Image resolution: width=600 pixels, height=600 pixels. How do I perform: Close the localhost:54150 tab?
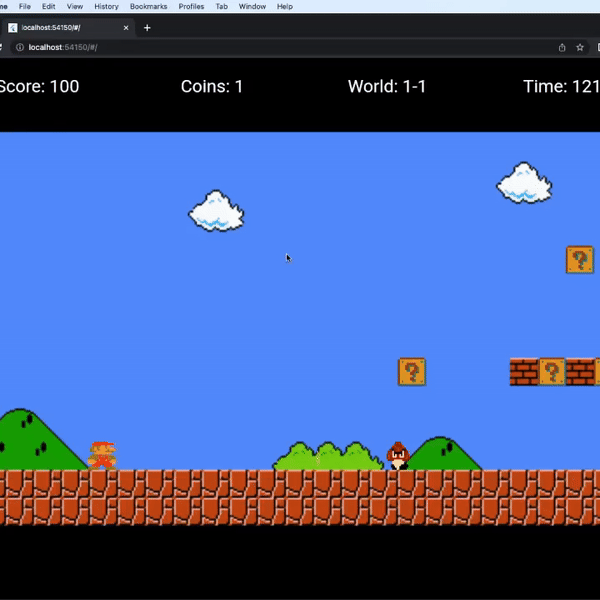125,27
